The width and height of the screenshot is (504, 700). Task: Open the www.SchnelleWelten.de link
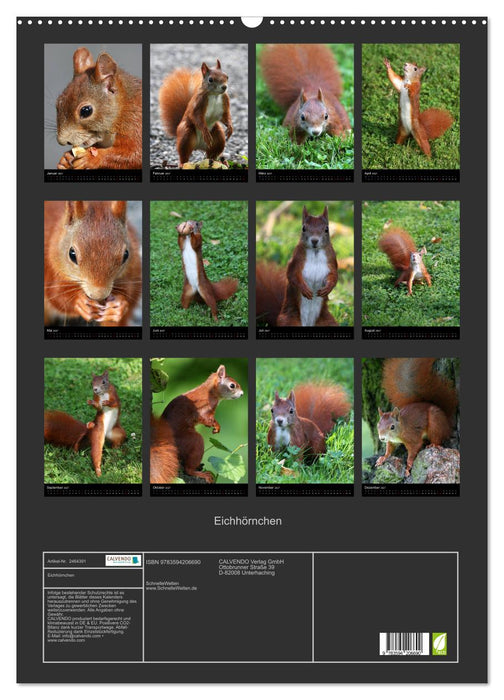[x=171, y=588]
